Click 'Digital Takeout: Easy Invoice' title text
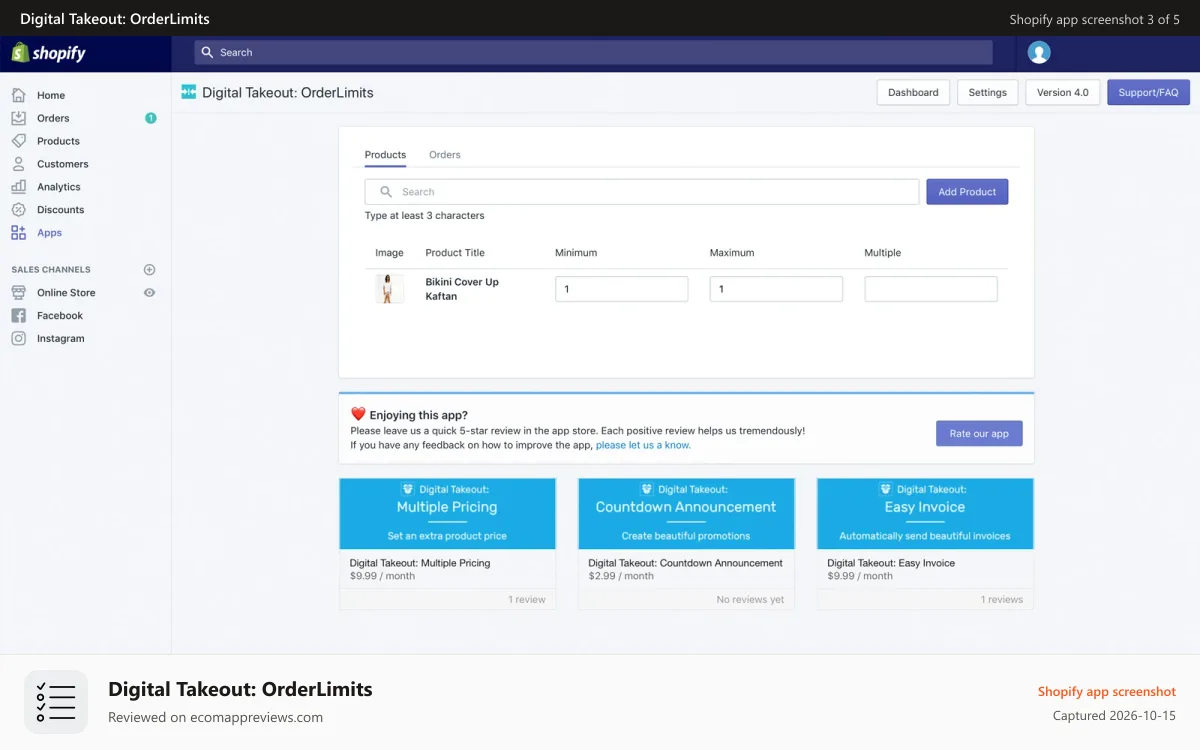 (x=891, y=563)
